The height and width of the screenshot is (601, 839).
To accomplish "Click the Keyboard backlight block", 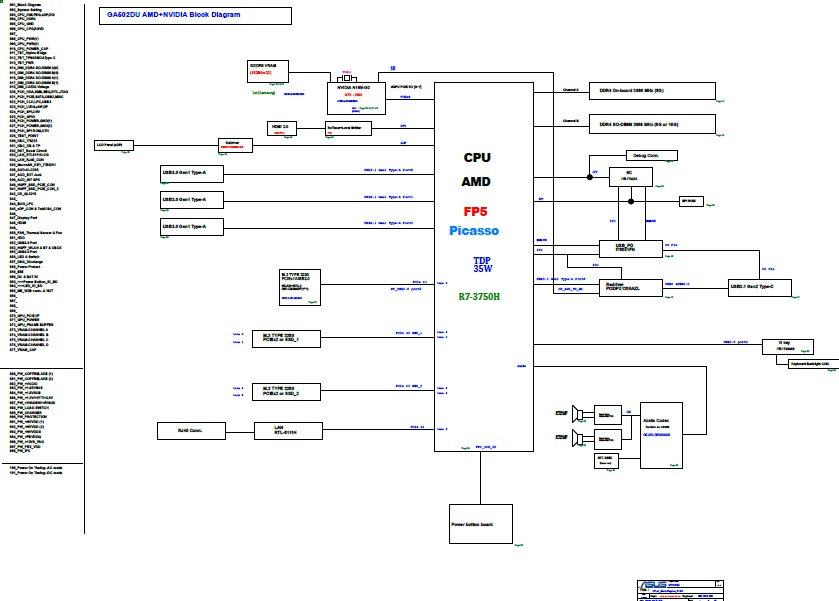I will [x=813, y=364].
